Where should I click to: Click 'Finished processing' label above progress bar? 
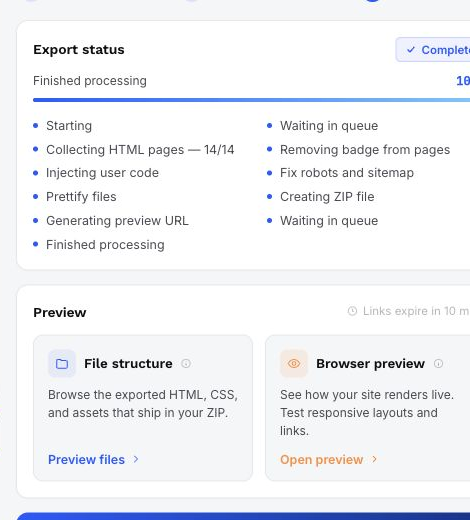pyautogui.click(x=90, y=81)
